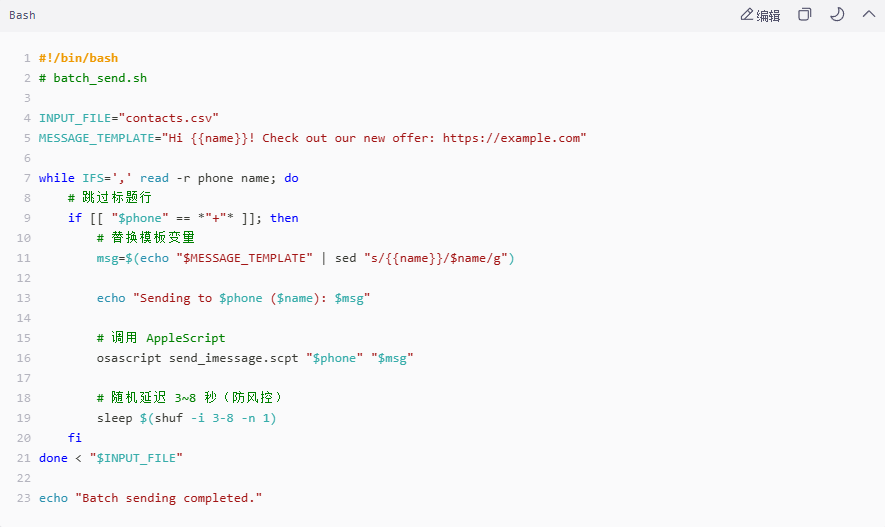Click the Bash language label
This screenshot has width=885, height=527.
coord(22,15)
